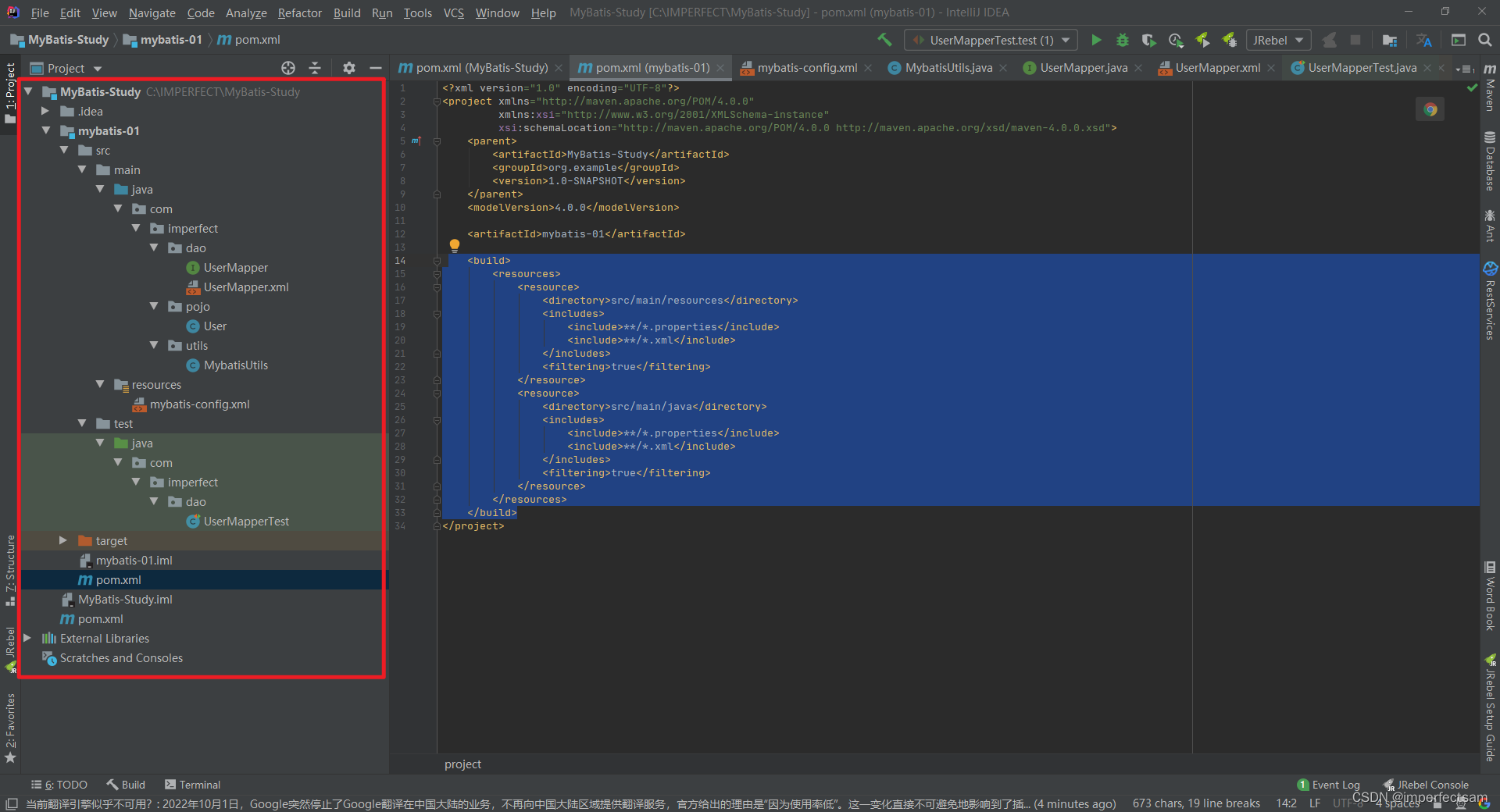Open the Word Book sidebar panel
This screenshot has height=812, width=1500.
(x=1490, y=595)
